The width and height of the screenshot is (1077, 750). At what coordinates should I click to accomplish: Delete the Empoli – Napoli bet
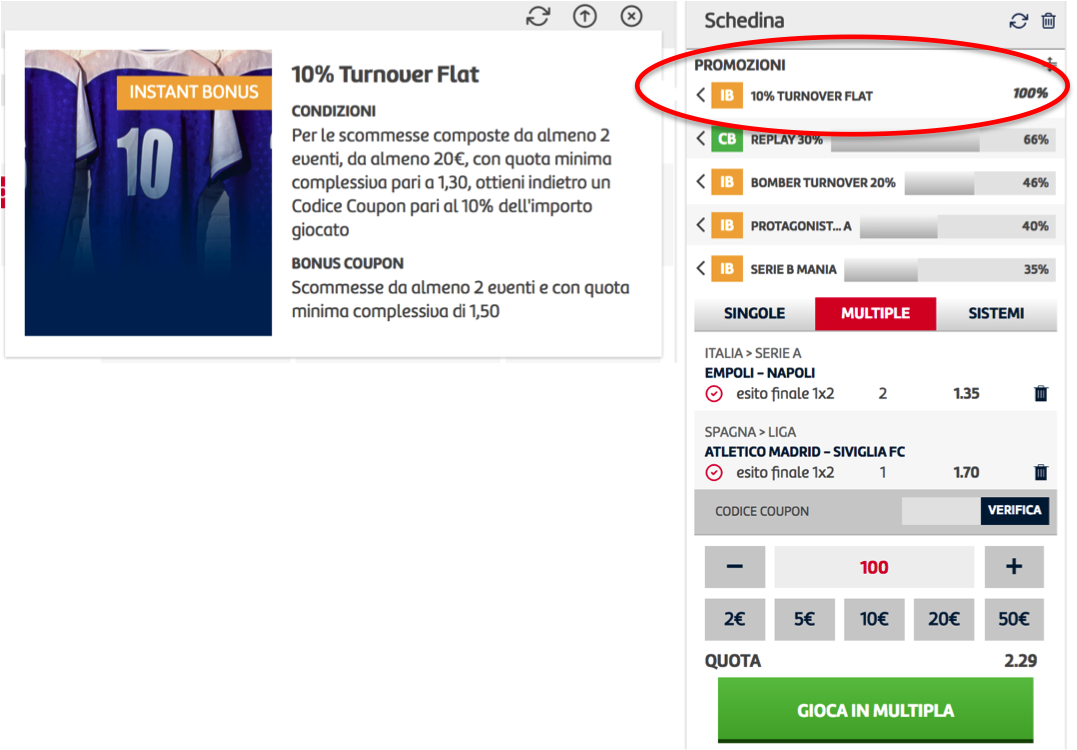[x=1041, y=393]
